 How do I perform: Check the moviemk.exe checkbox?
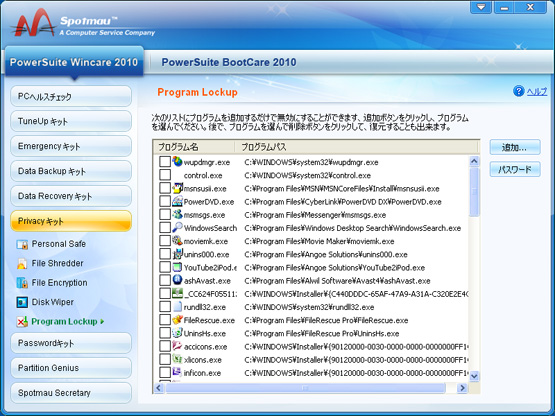pos(165,241)
